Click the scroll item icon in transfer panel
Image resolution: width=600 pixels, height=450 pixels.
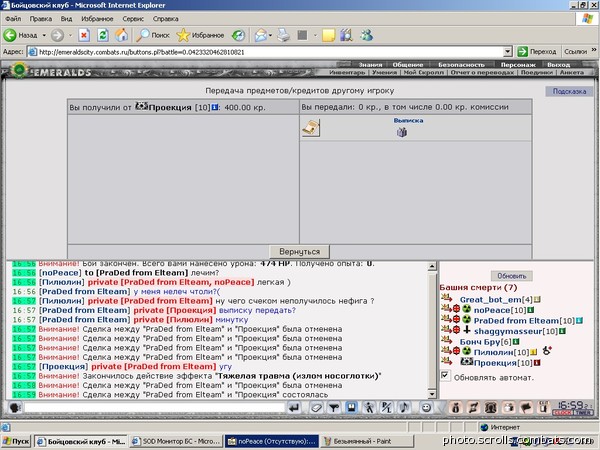(311, 128)
